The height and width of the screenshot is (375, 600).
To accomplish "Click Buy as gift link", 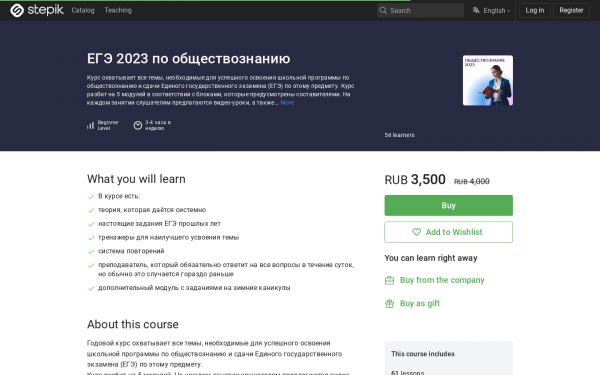I will (x=420, y=303).
